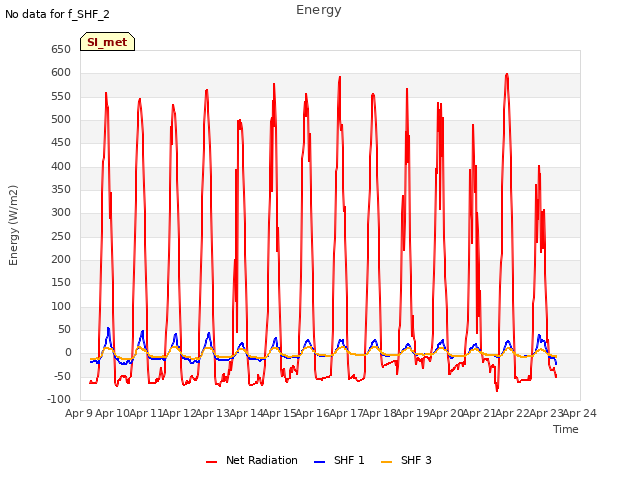Click the blue SHF 1 legend swatch
Screen dimensions: 640x480
[x=319, y=462]
